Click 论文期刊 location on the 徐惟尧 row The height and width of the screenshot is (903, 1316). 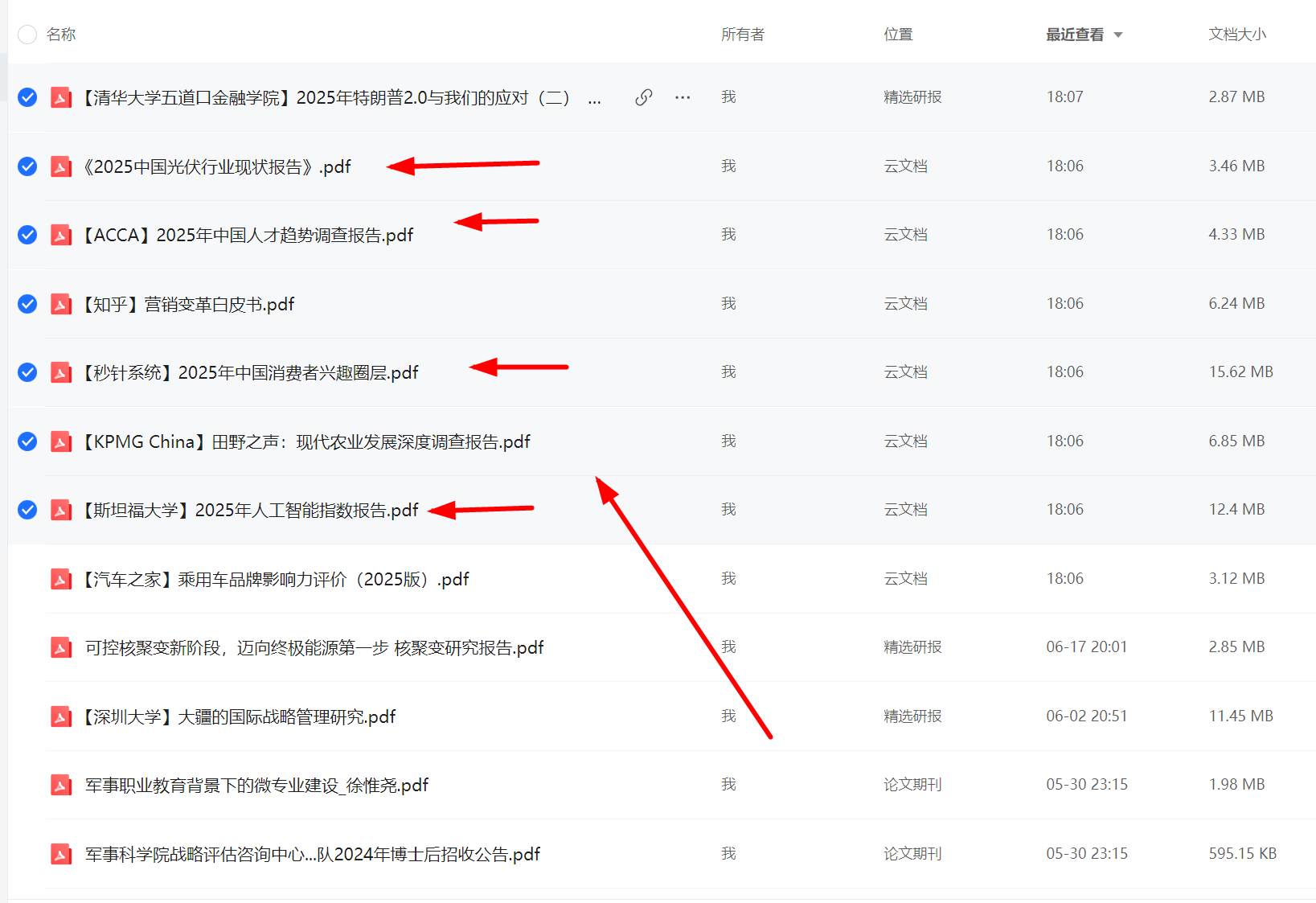click(912, 784)
